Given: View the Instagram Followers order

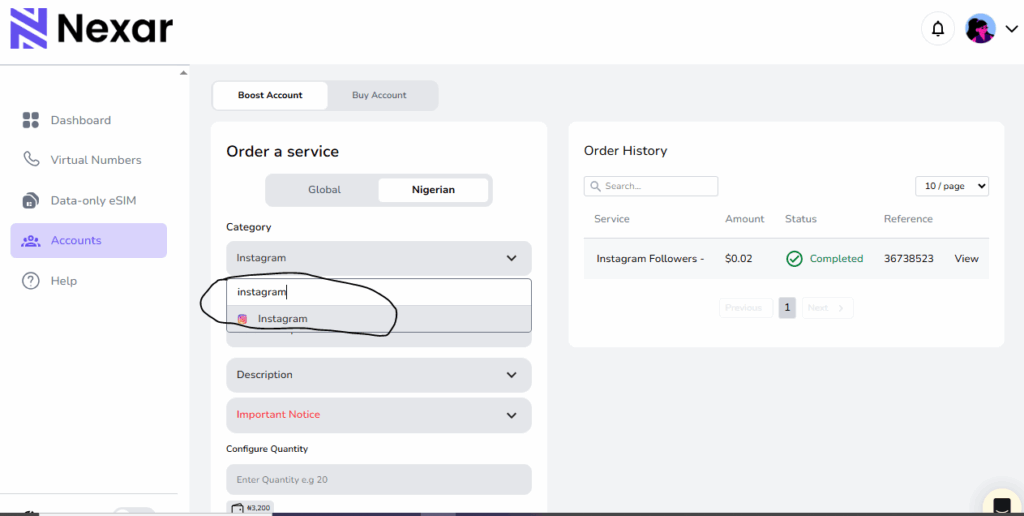Looking at the screenshot, I should [x=967, y=259].
